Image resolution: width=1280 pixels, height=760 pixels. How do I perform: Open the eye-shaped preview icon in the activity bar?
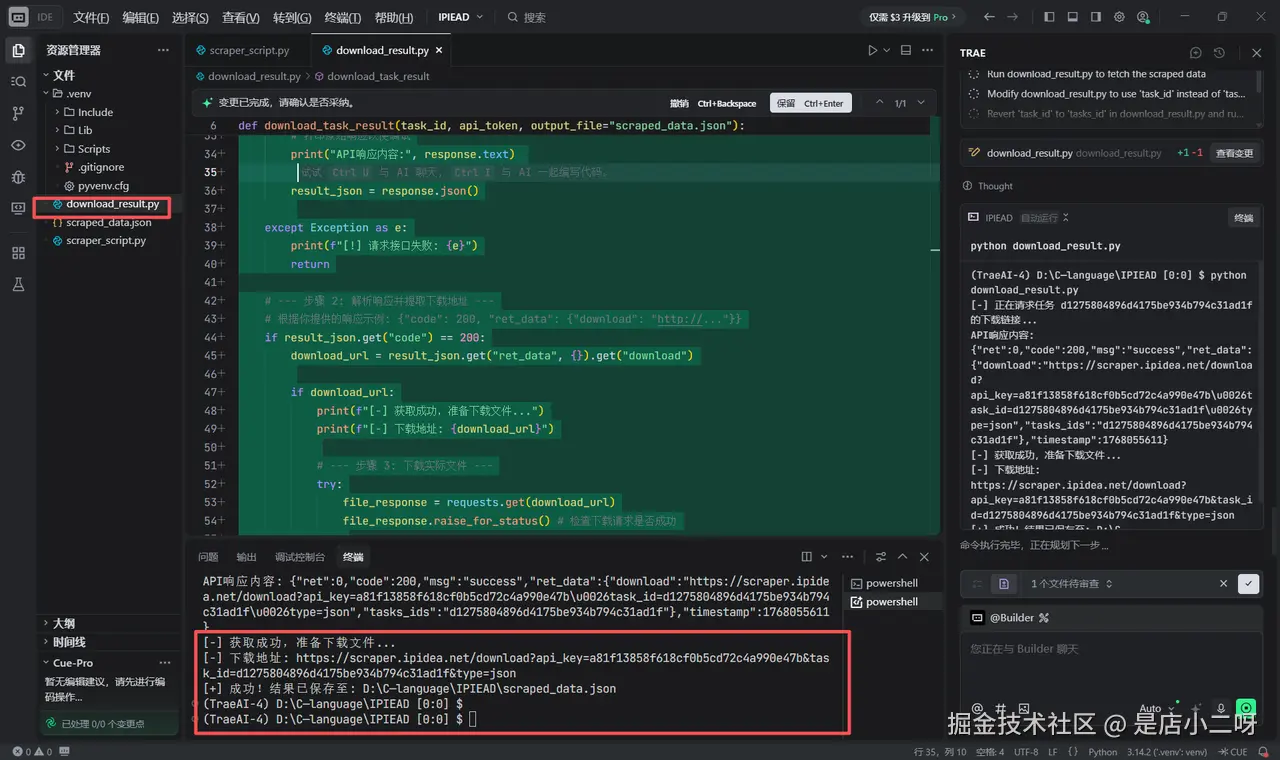(18, 145)
